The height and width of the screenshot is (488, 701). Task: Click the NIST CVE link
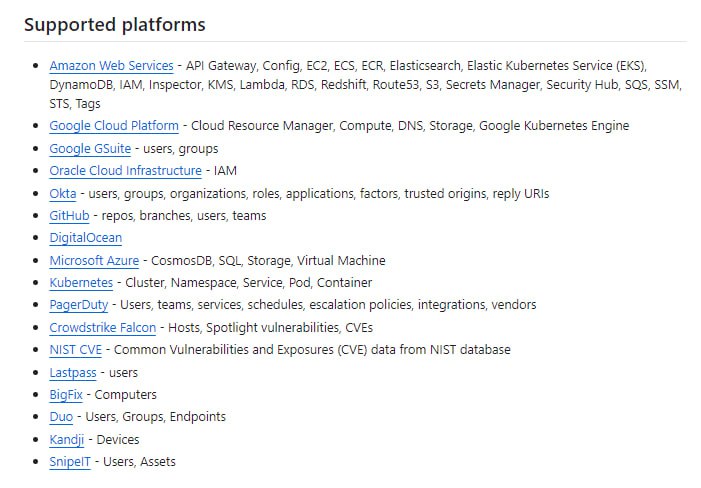point(76,350)
